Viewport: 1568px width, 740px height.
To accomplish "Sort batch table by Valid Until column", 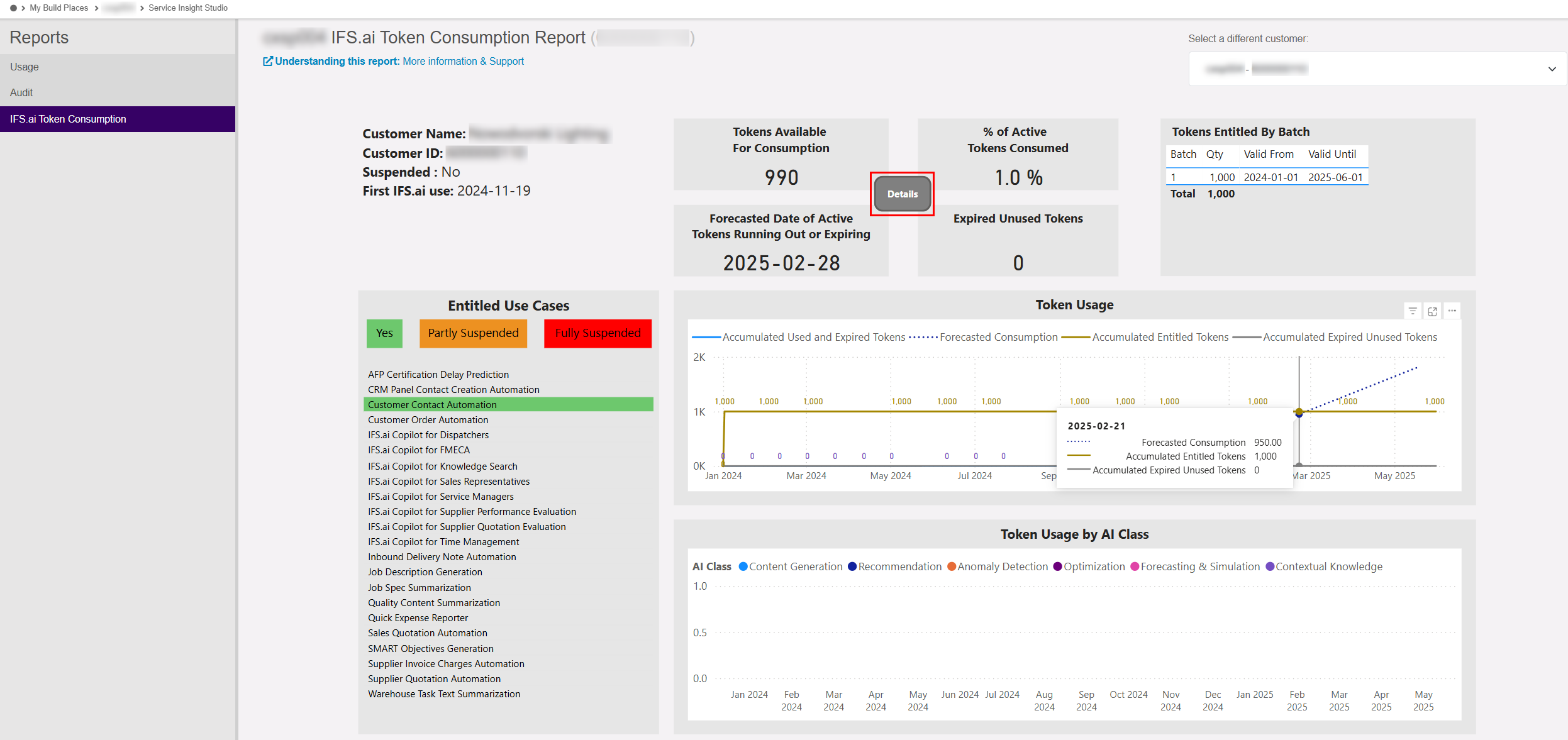I will coord(1332,154).
